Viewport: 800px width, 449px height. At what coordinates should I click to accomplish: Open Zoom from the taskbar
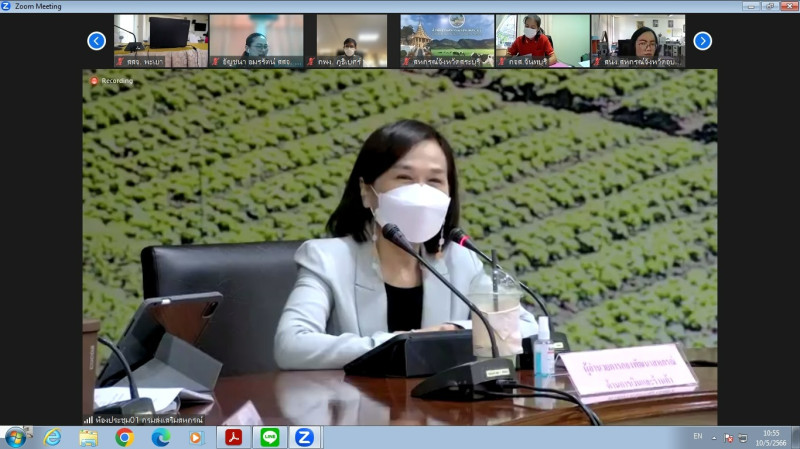pyautogui.click(x=305, y=437)
